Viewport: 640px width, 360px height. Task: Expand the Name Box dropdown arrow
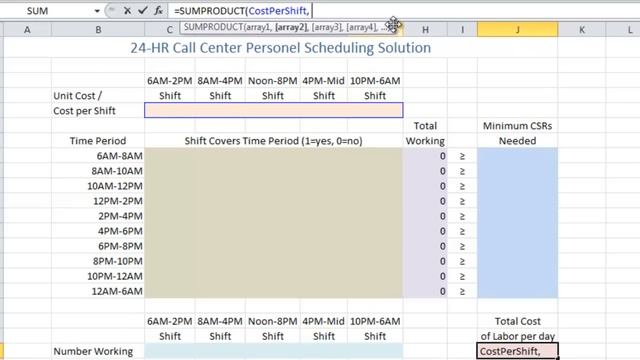[97, 11]
